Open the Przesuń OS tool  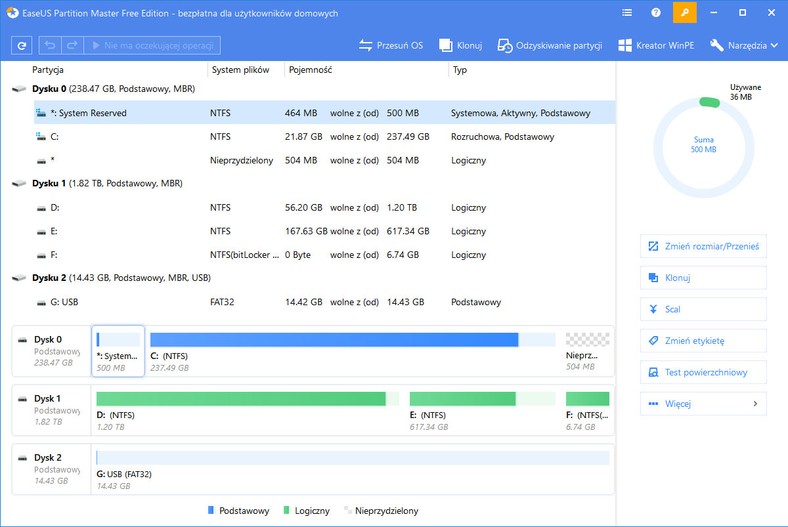coord(391,46)
